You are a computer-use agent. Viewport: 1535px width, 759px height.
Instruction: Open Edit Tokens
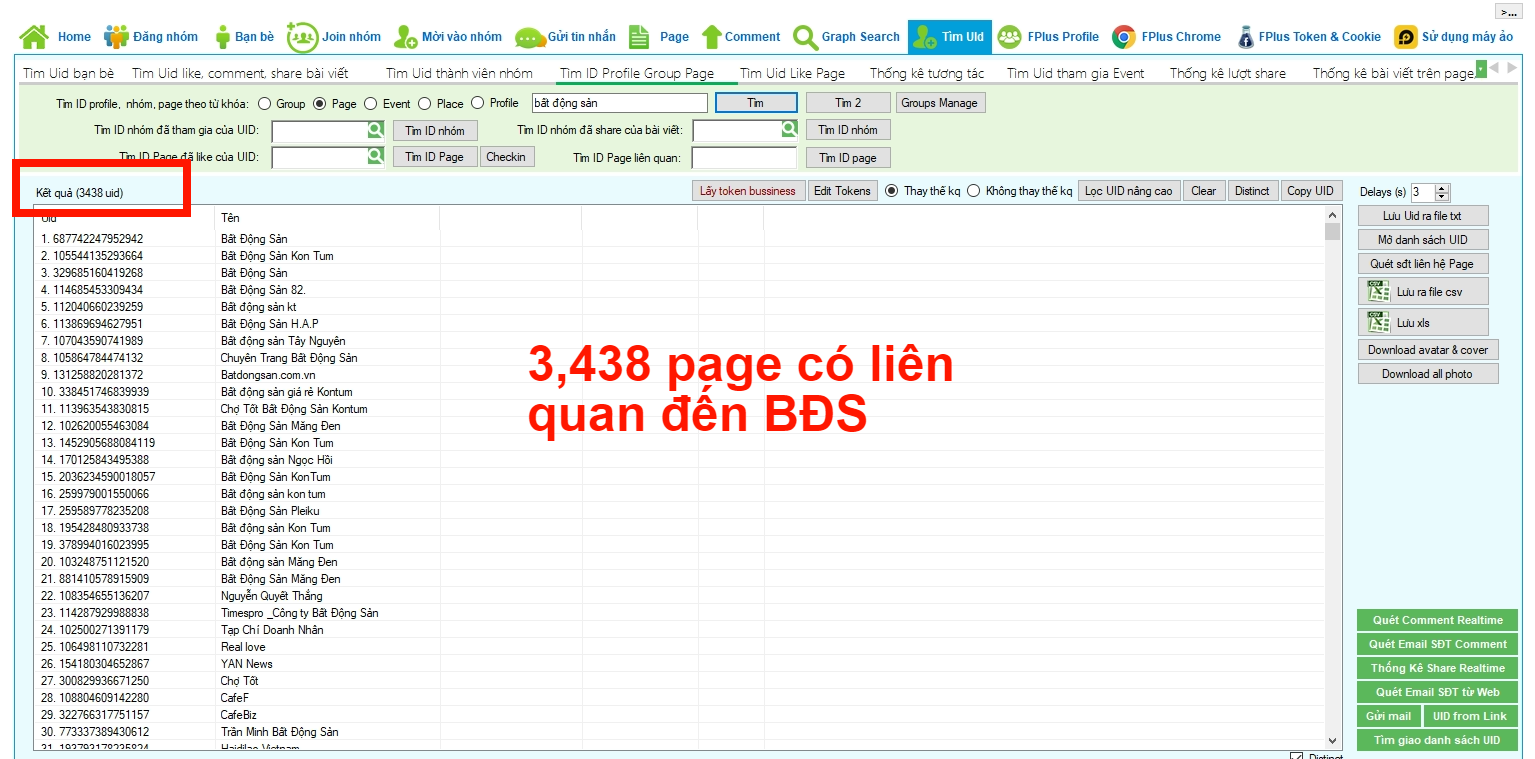click(x=842, y=191)
